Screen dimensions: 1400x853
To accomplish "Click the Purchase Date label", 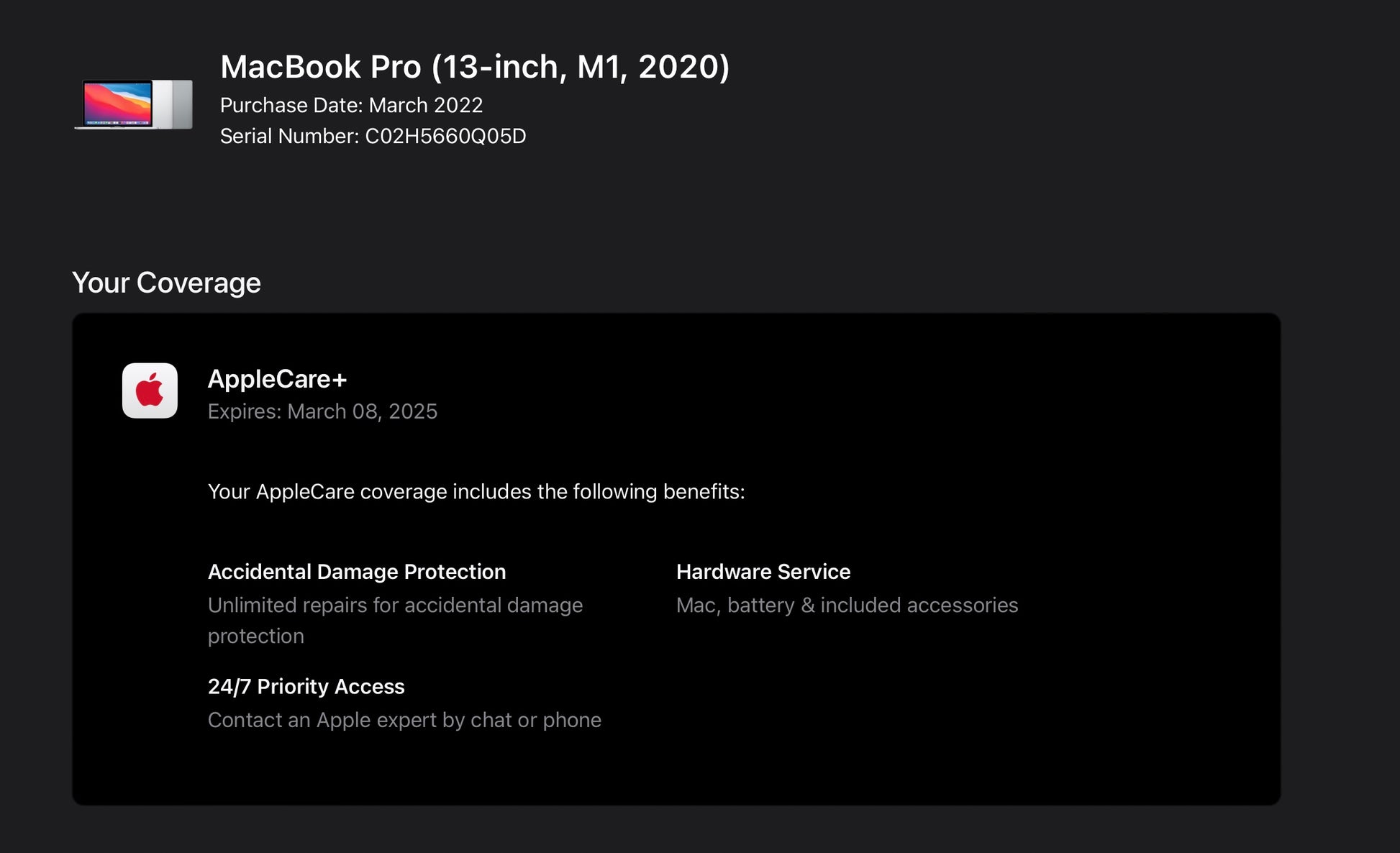I will coord(291,105).
